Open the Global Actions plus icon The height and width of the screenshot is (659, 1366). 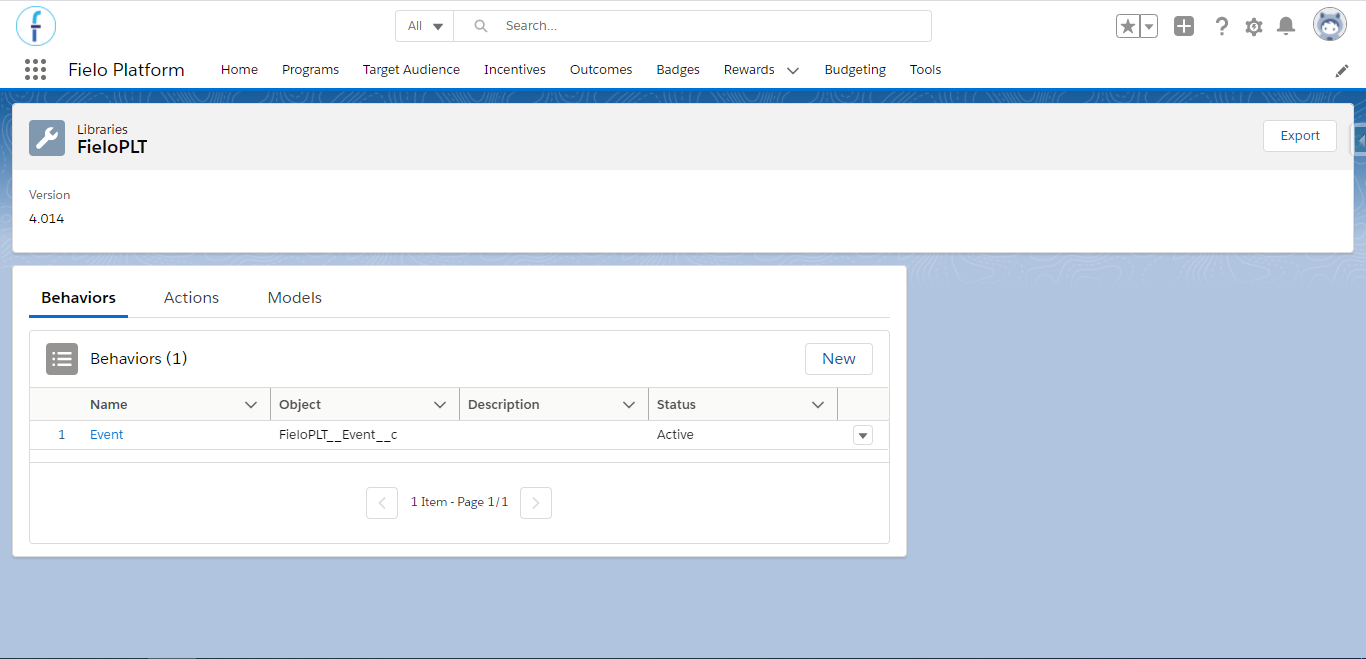pyautogui.click(x=1184, y=27)
